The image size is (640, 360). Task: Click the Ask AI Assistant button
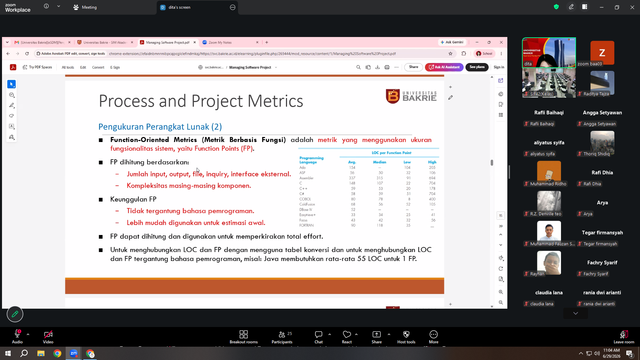pyautogui.click(x=444, y=67)
